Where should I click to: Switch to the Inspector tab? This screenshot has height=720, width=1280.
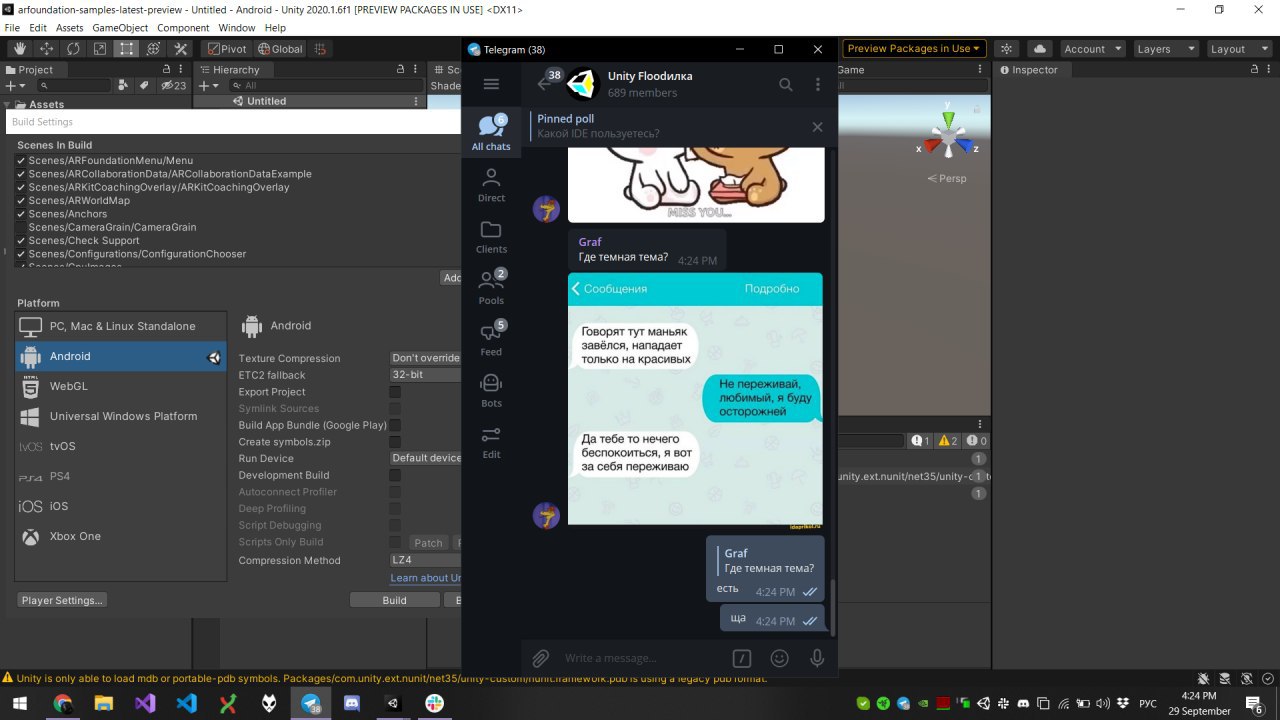tap(1027, 70)
